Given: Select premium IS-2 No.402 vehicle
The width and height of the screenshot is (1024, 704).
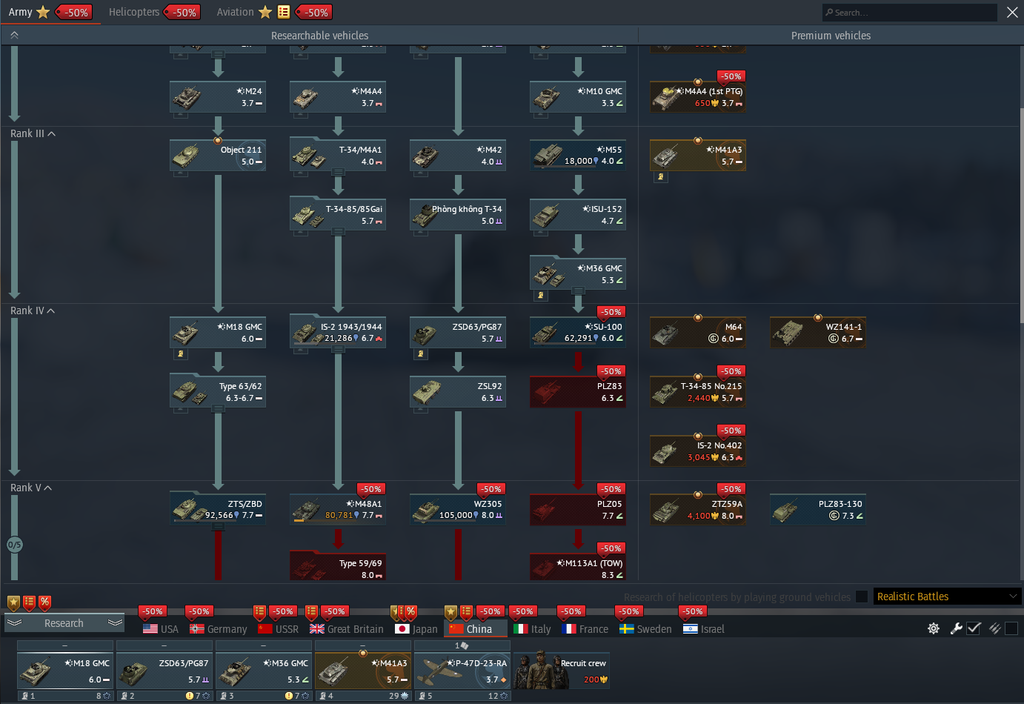Looking at the screenshot, I should pos(698,451).
